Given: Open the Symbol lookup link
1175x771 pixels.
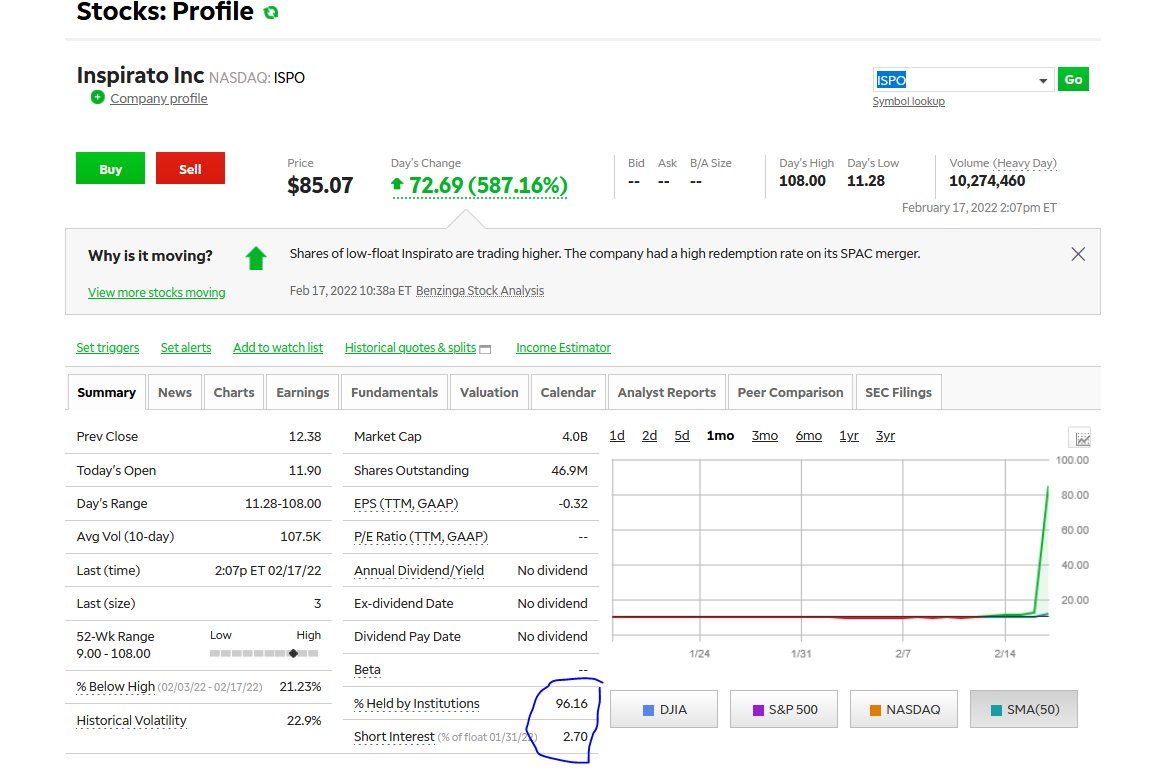Looking at the screenshot, I should pos(908,101).
